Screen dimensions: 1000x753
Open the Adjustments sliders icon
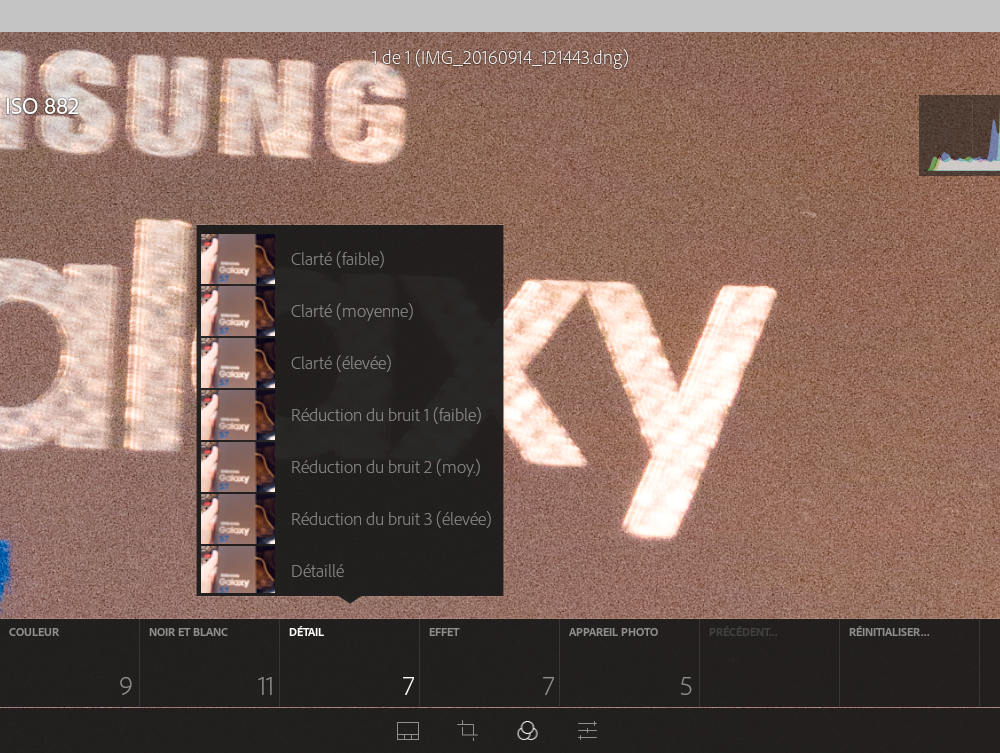pyautogui.click(x=587, y=731)
